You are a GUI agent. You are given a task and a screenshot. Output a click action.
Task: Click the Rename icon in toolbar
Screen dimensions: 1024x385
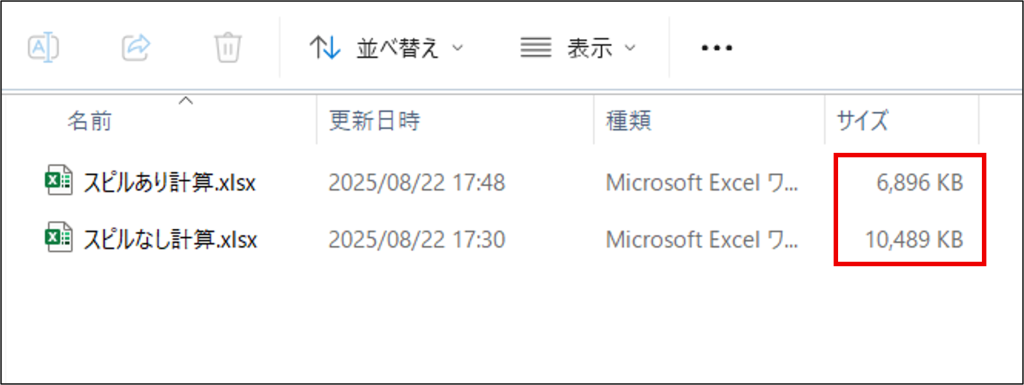point(44,48)
